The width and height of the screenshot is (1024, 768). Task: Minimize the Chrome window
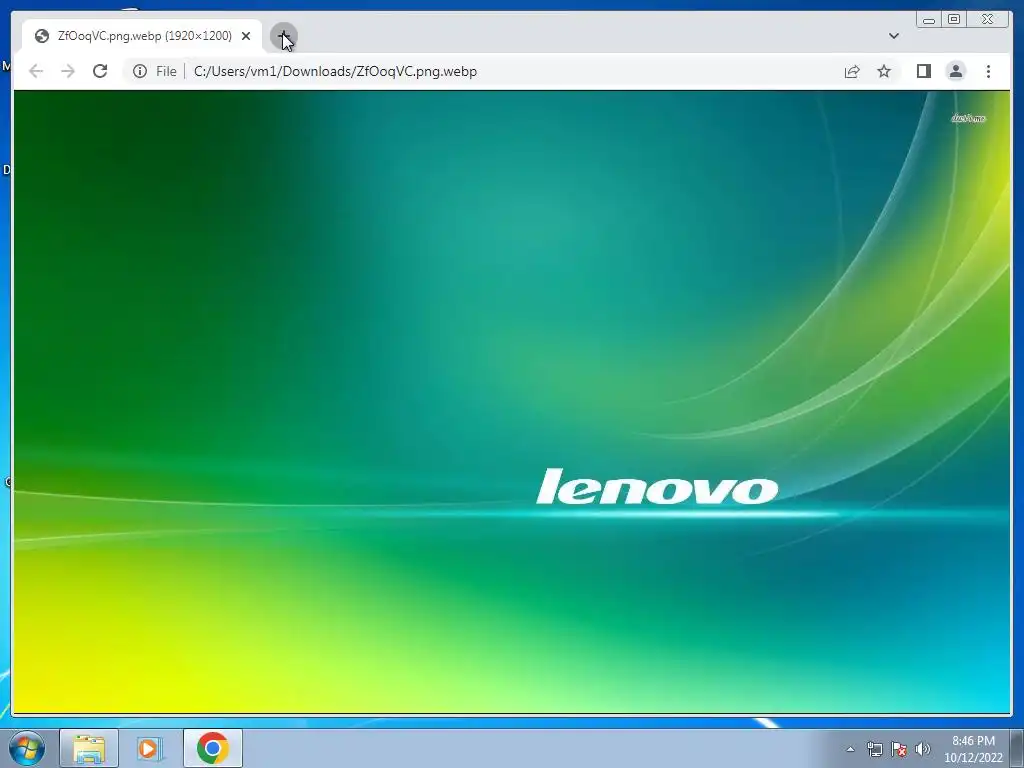pos(929,20)
